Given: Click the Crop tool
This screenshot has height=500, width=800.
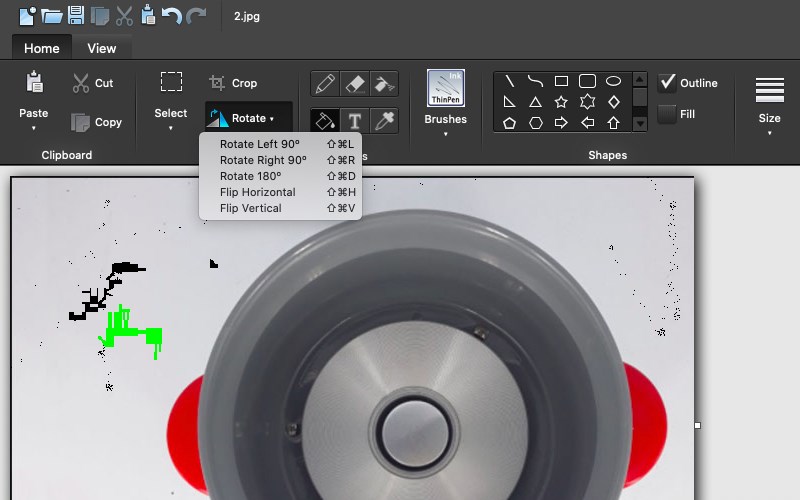Looking at the screenshot, I should point(233,83).
